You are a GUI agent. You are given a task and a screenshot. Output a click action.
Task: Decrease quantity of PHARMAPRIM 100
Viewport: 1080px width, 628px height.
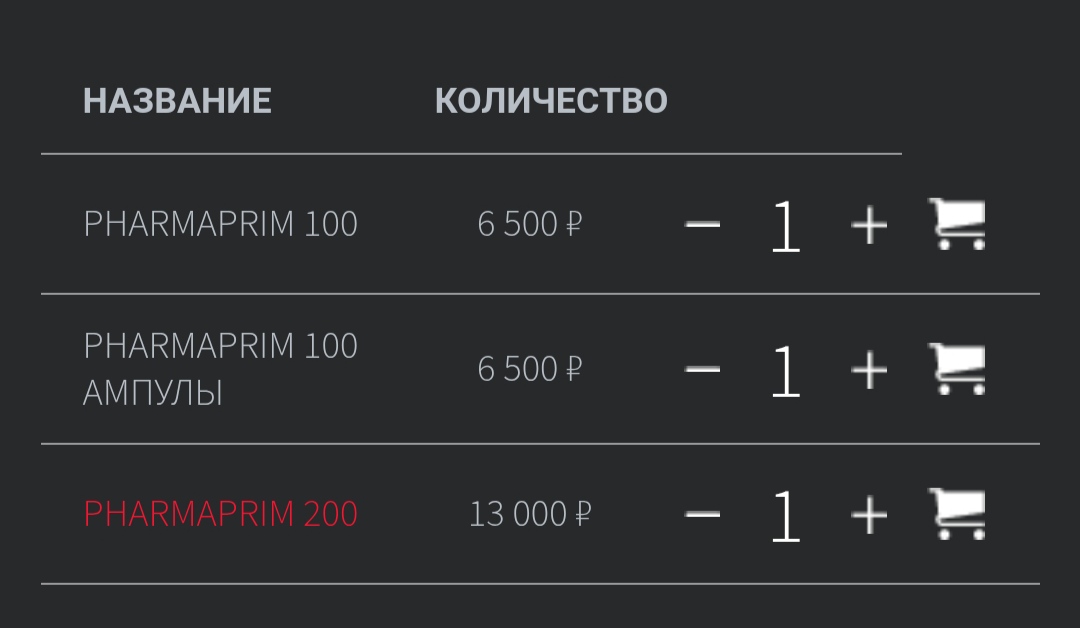(x=703, y=224)
